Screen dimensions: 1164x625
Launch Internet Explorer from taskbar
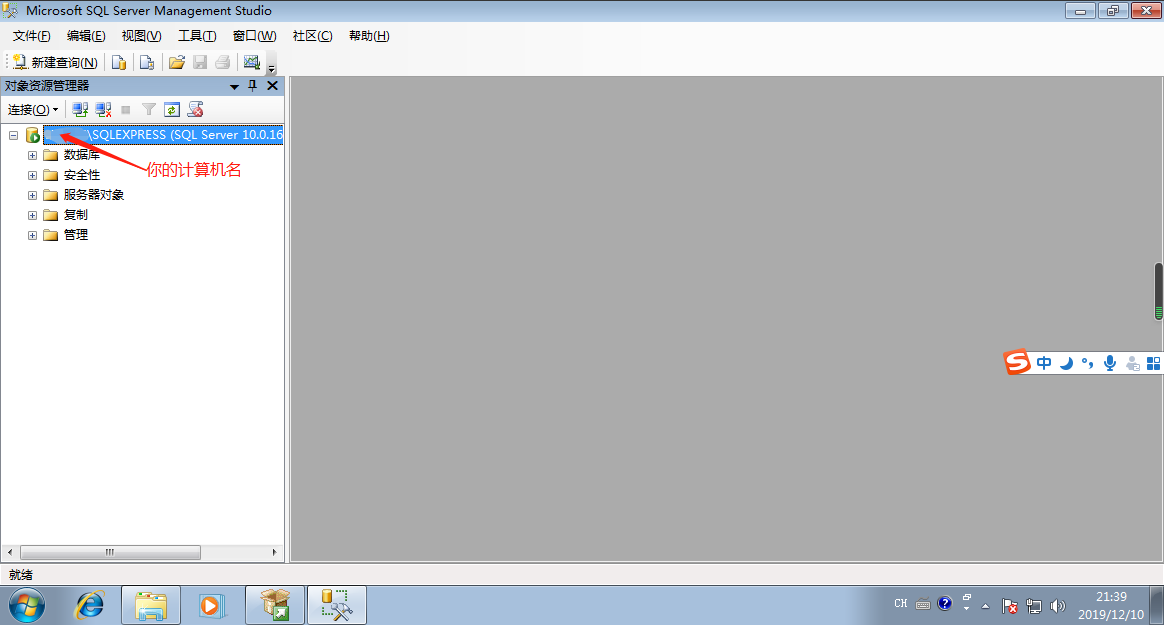[90, 605]
